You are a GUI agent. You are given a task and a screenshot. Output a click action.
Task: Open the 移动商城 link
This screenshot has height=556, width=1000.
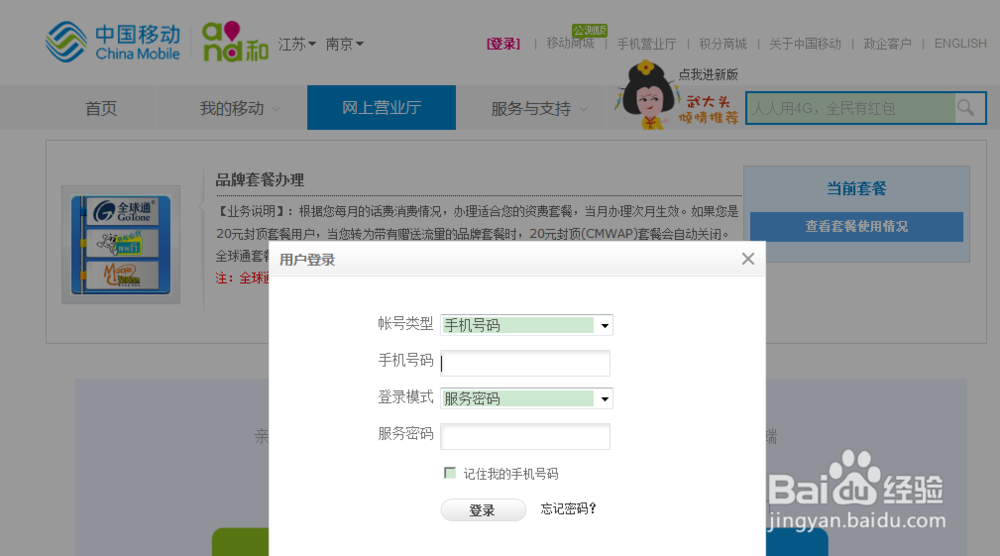[570, 43]
